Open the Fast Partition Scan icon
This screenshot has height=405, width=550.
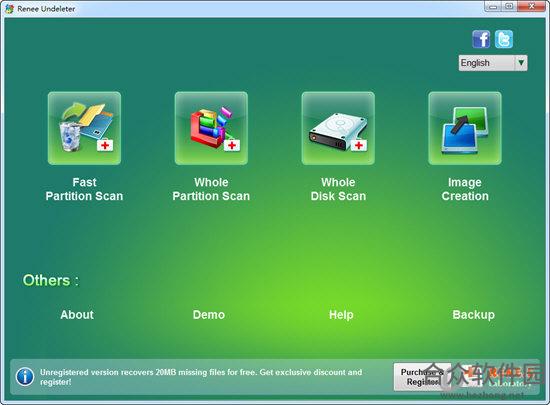(x=84, y=128)
